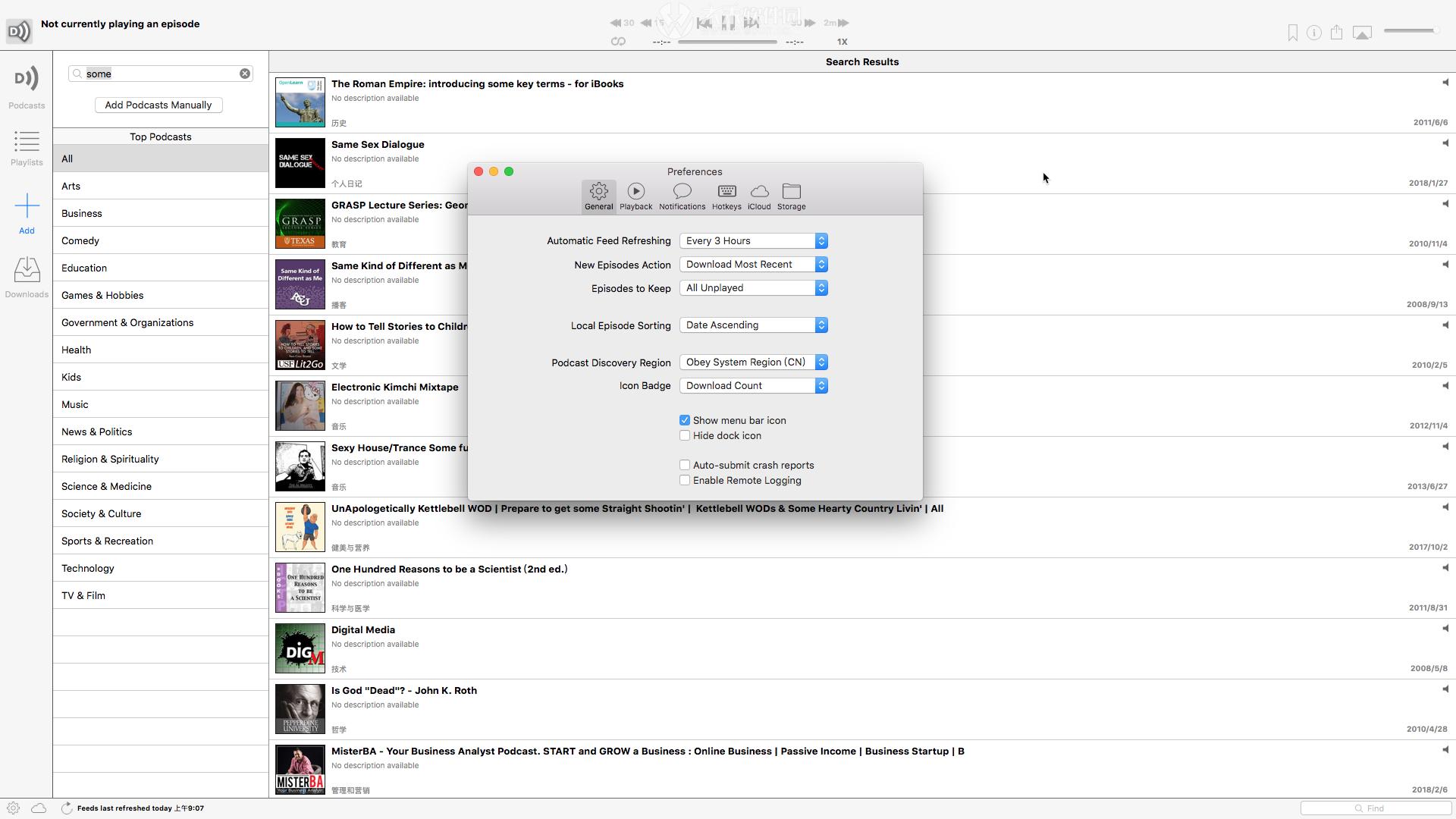Change the Icon Badge dropdown
The image size is (1456, 819).
821,385
